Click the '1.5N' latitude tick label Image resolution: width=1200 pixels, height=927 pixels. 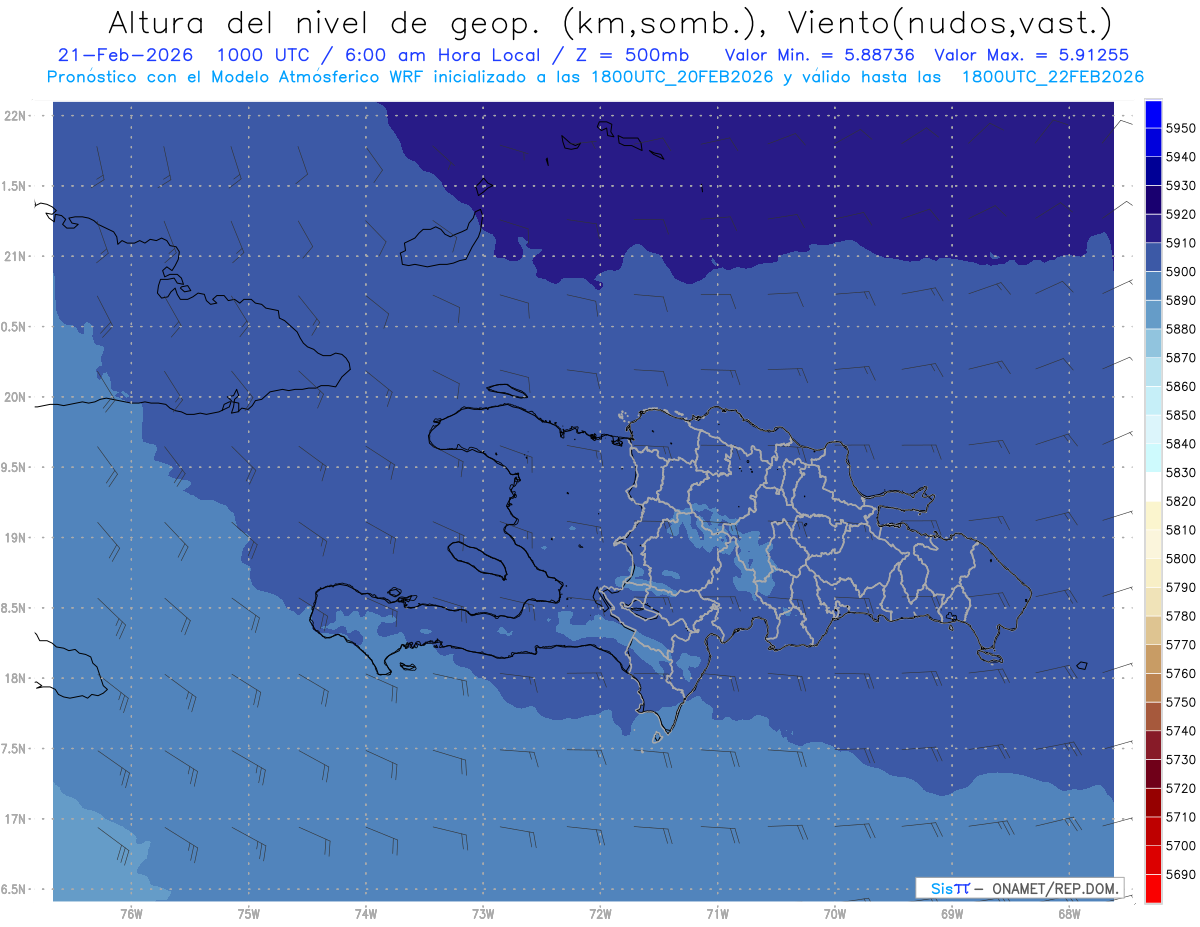15,186
